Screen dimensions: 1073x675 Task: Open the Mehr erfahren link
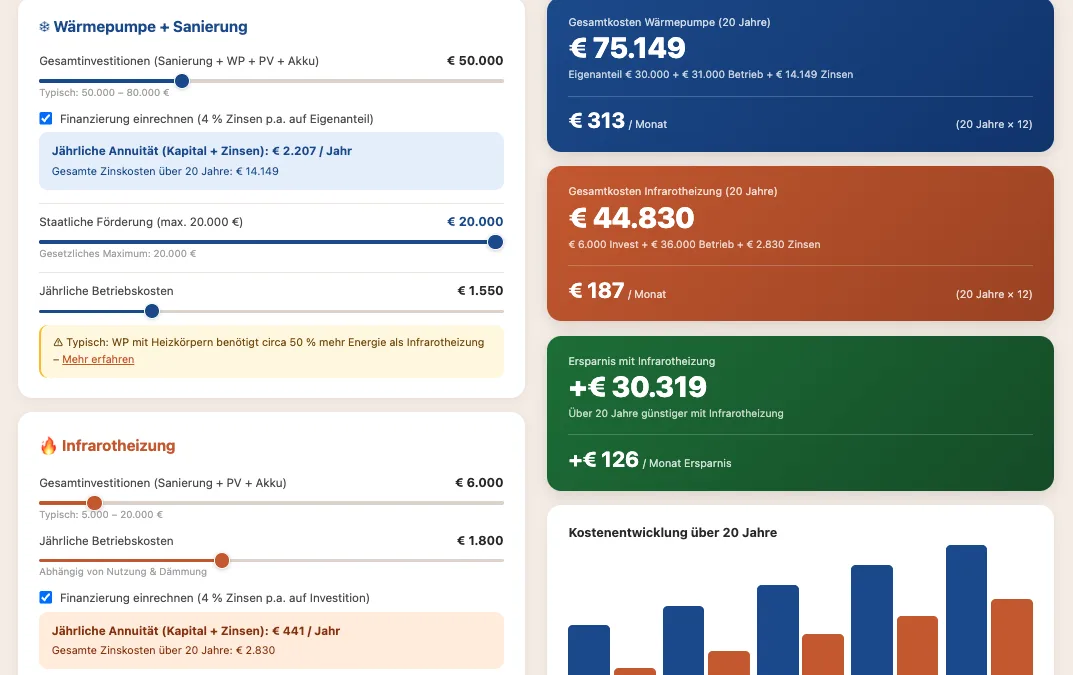point(98,361)
